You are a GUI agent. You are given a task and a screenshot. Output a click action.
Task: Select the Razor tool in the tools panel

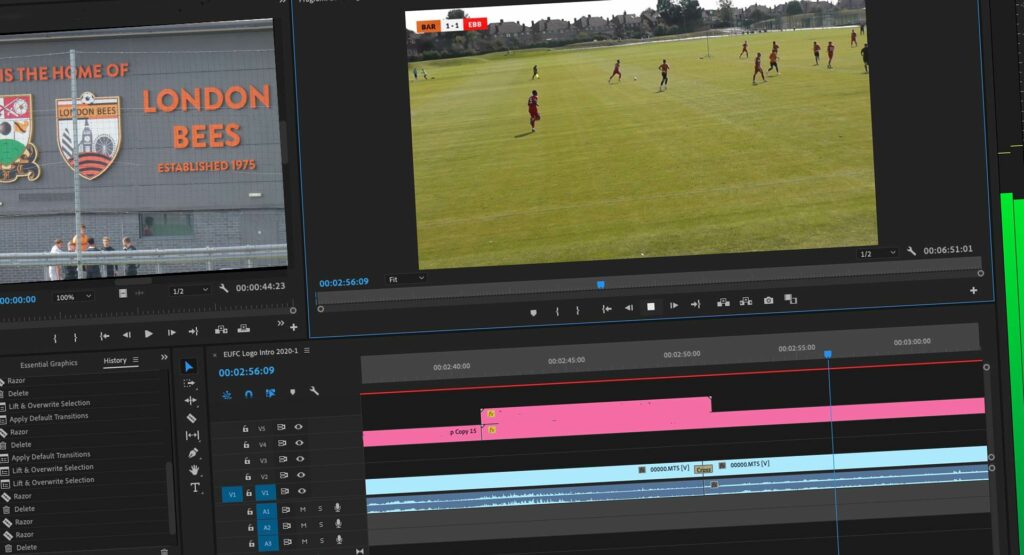(x=191, y=418)
